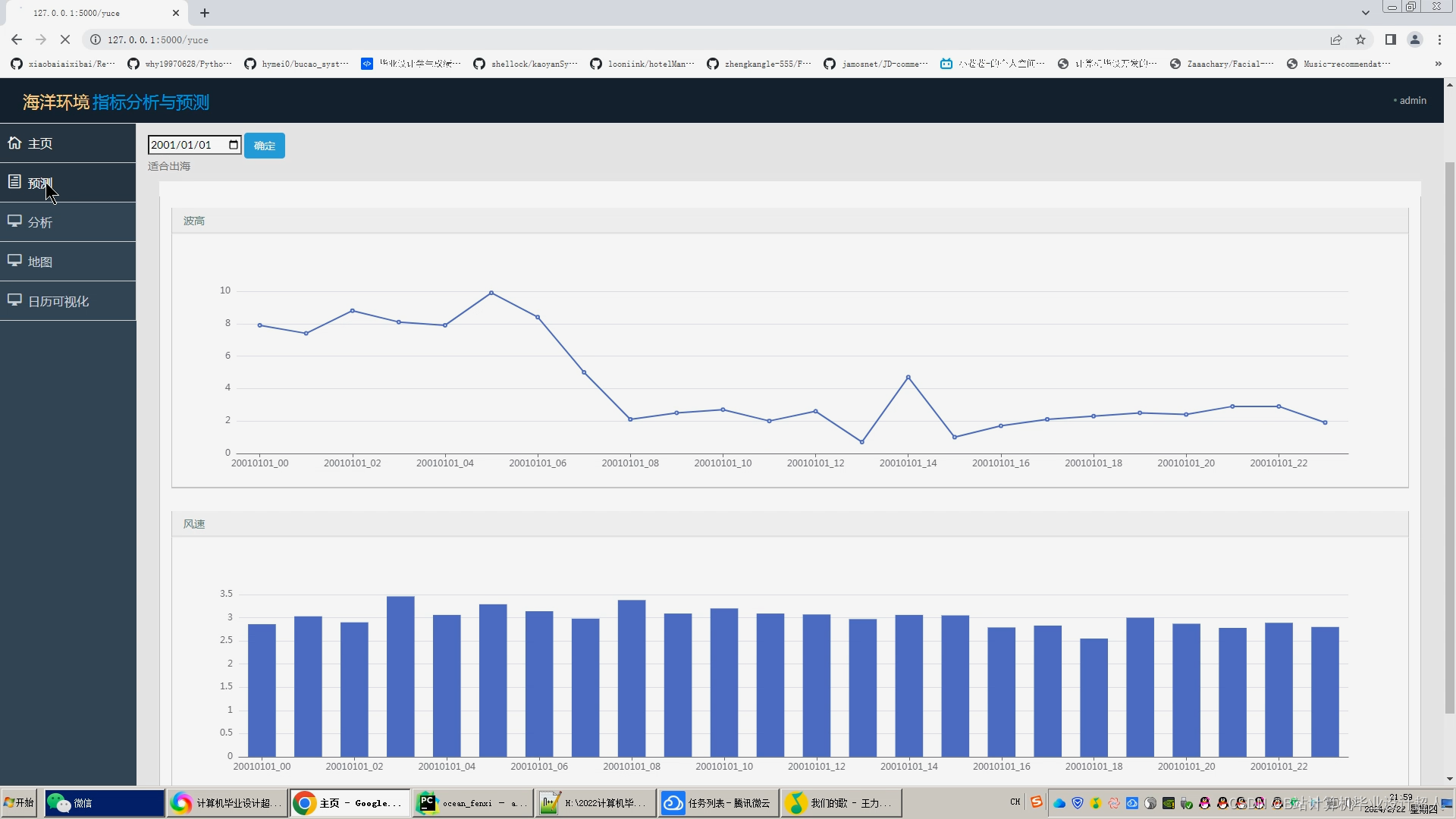Open the Chrome profile avatar icon

1414,39
